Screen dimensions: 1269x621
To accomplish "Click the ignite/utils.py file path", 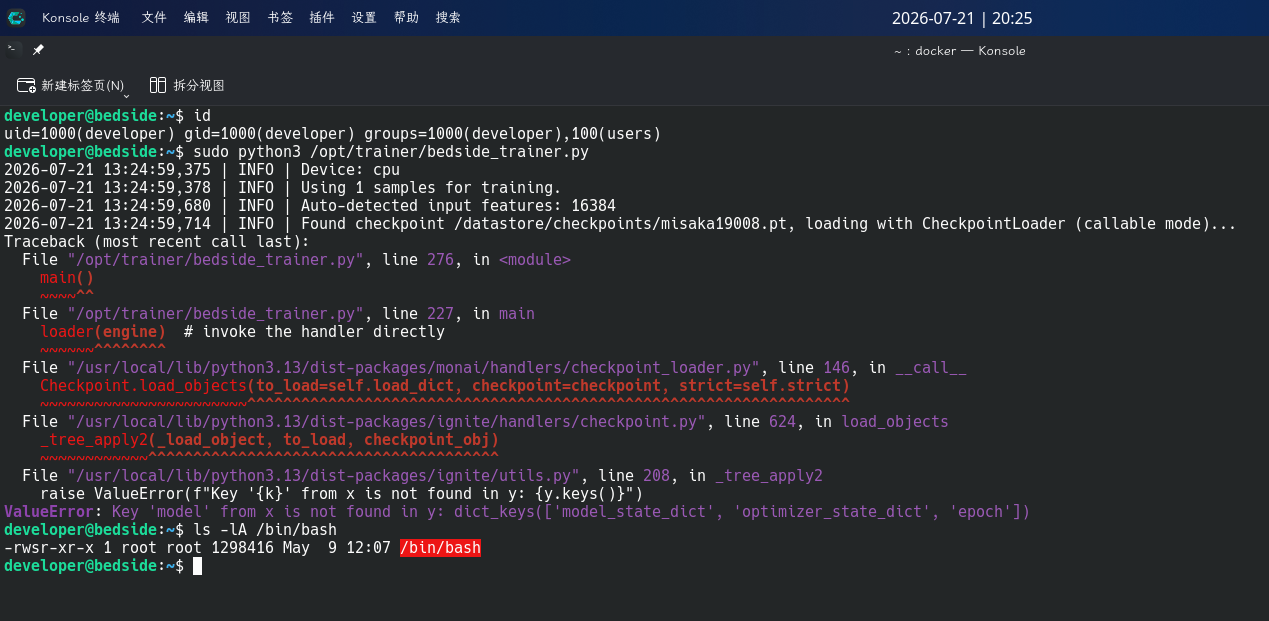I will coord(324,476).
